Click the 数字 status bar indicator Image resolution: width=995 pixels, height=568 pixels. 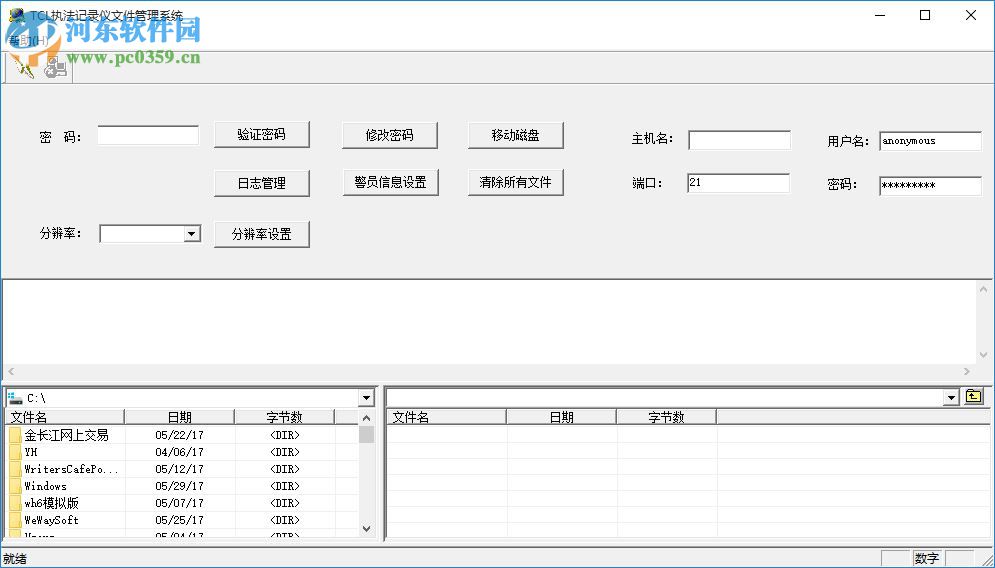pyautogui.click(x=927, y=558)
